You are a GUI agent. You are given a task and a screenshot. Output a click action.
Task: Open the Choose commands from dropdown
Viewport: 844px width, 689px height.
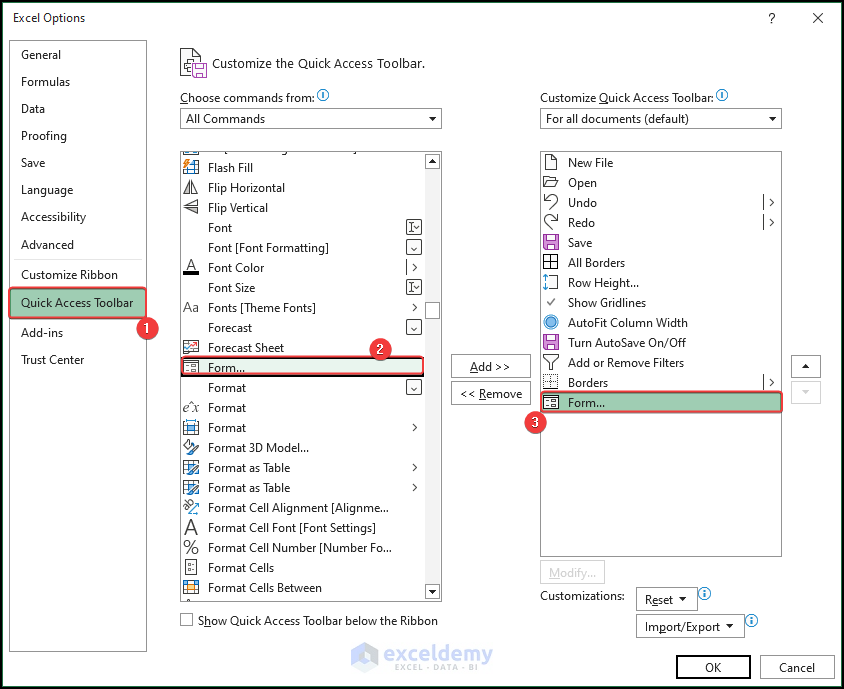tap(311, 119)
